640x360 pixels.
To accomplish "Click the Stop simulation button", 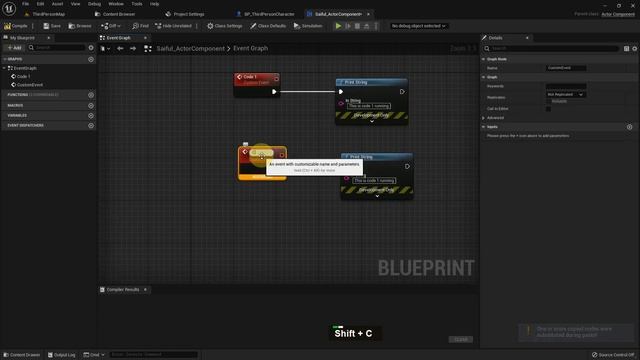I will tap(357, 26).
